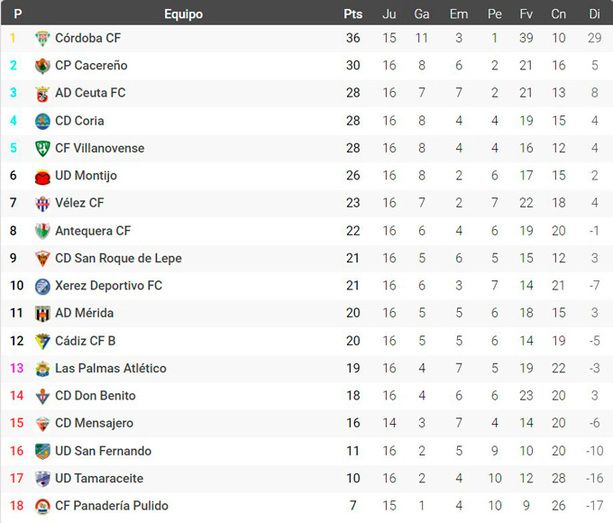Screen dimensions: 613x523
Task: Click the CD Coria team logo
Action: point(42,121)
